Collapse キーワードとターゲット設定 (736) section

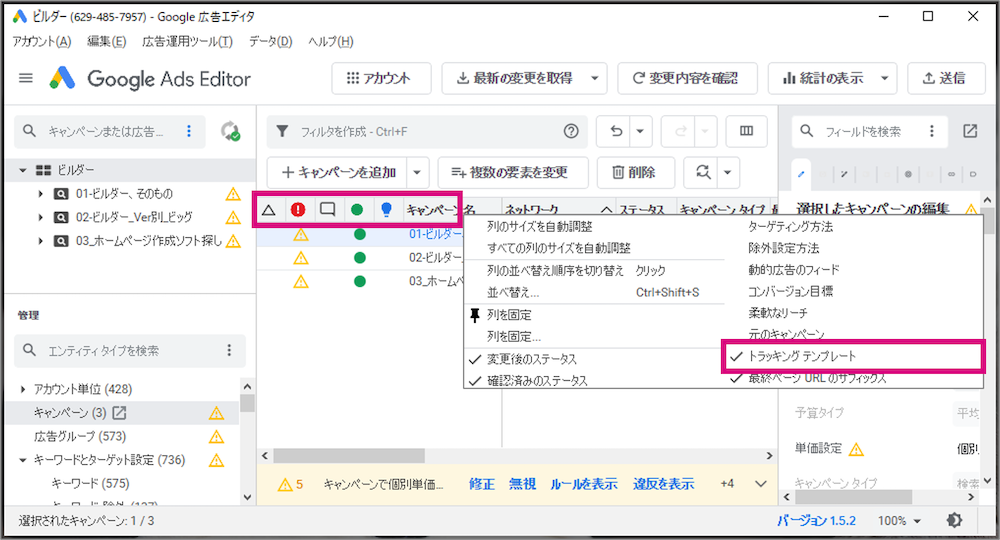click(23, 460)
